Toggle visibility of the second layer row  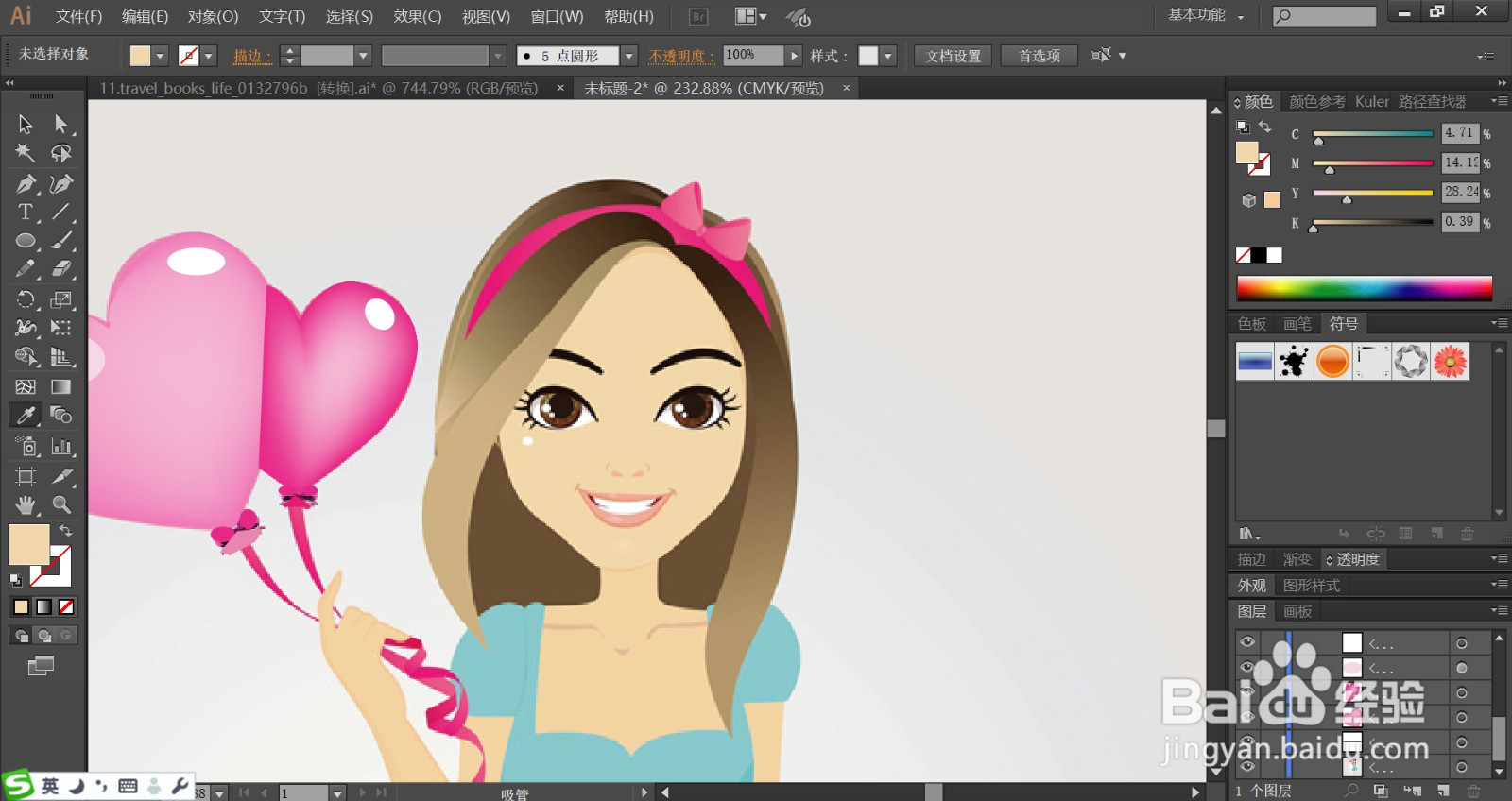click(x=1247, y=668)
